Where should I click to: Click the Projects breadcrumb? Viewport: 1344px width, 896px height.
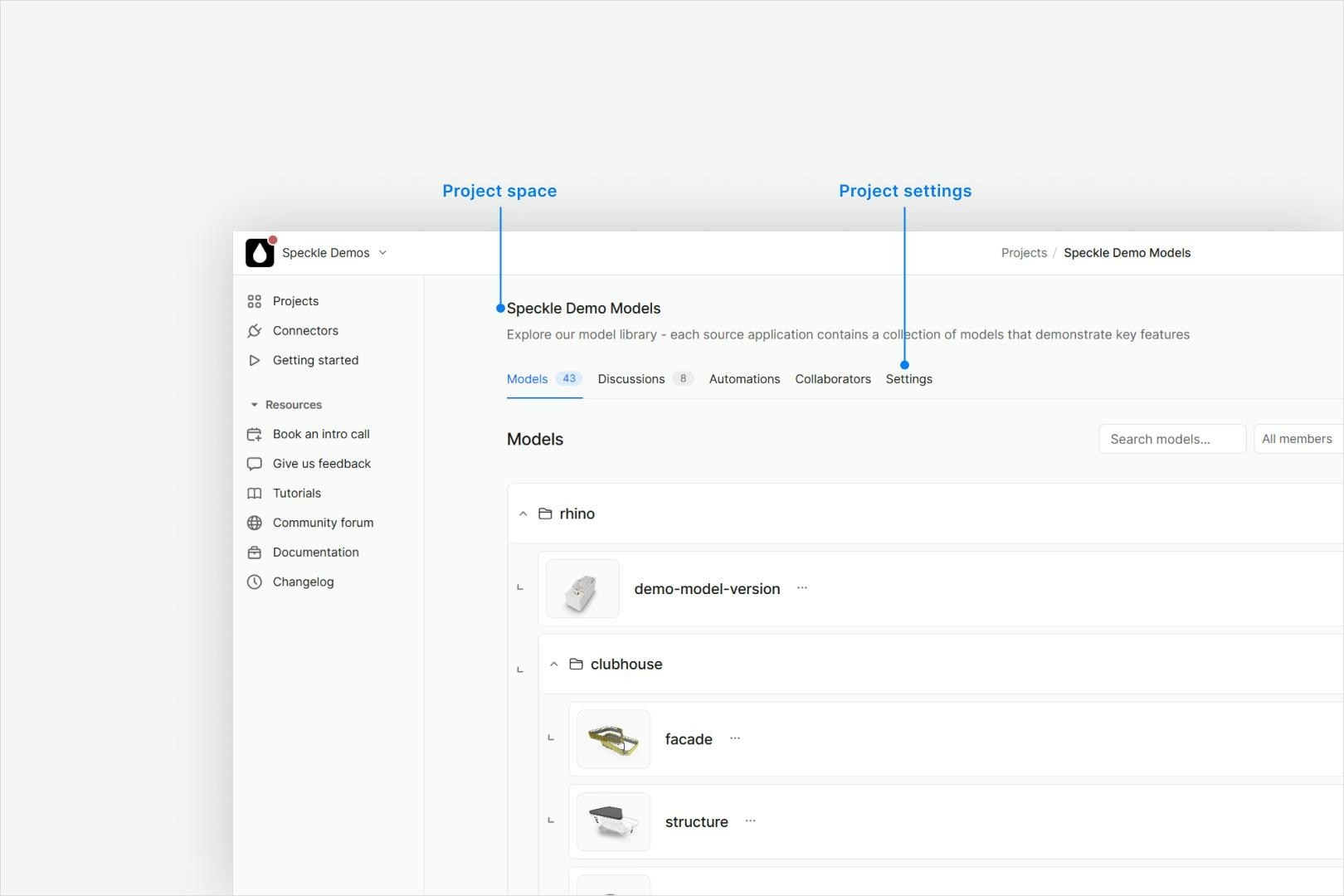click(x=1024, y=253)
